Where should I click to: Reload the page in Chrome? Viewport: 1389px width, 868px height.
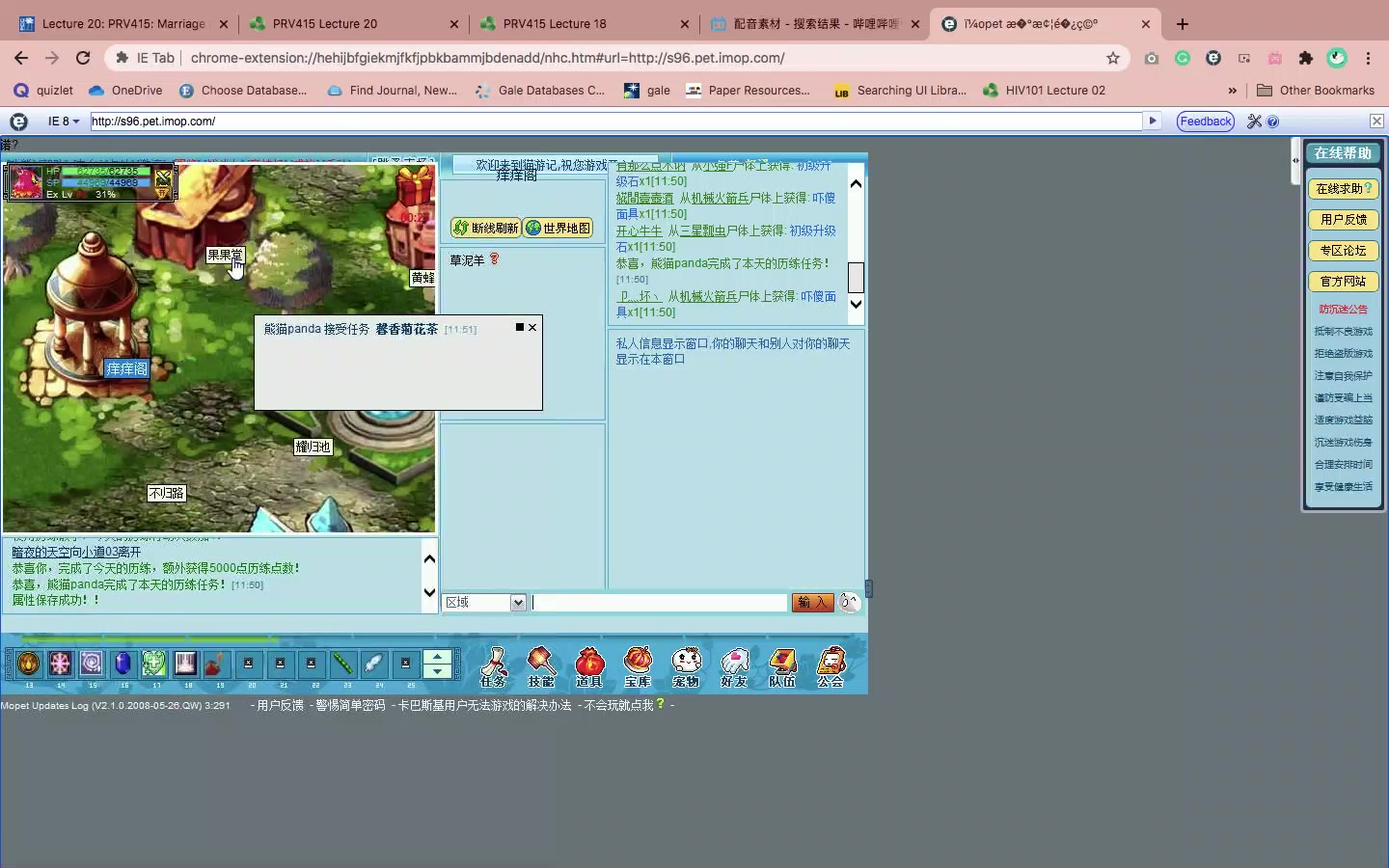pyautogui.click(x=83, y=58)
